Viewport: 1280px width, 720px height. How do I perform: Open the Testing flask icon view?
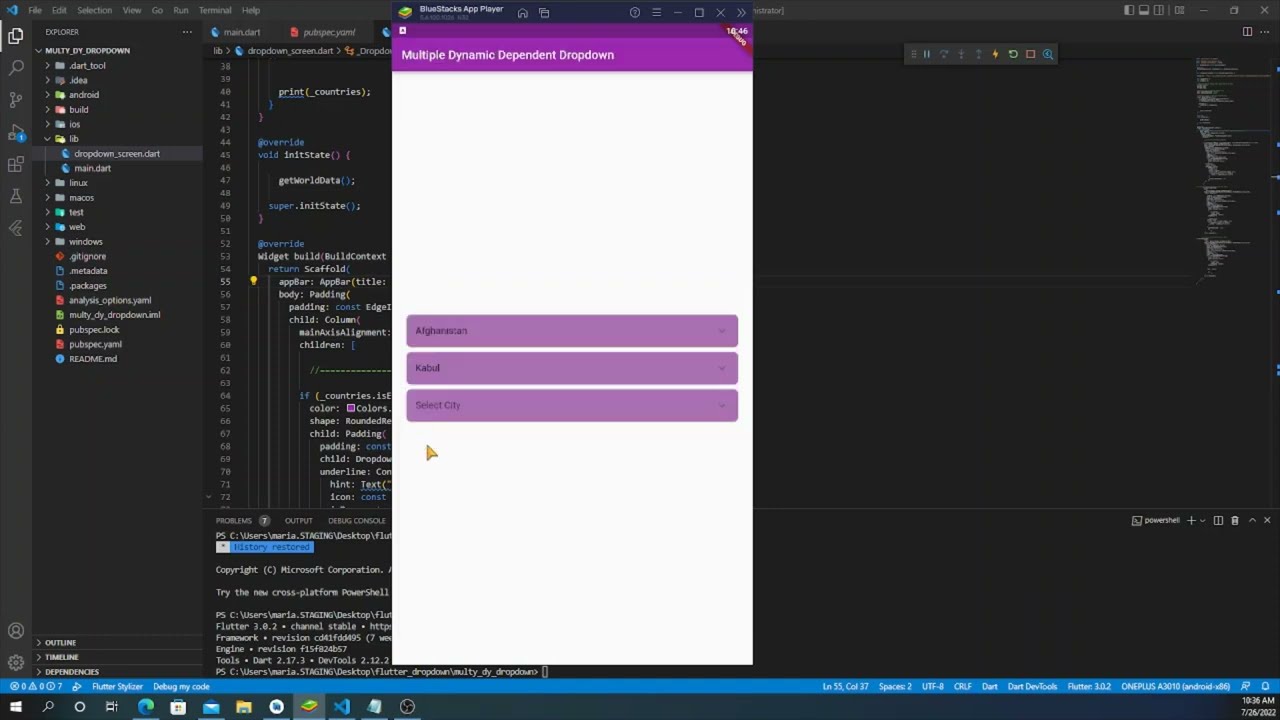(x=15, y=196)
